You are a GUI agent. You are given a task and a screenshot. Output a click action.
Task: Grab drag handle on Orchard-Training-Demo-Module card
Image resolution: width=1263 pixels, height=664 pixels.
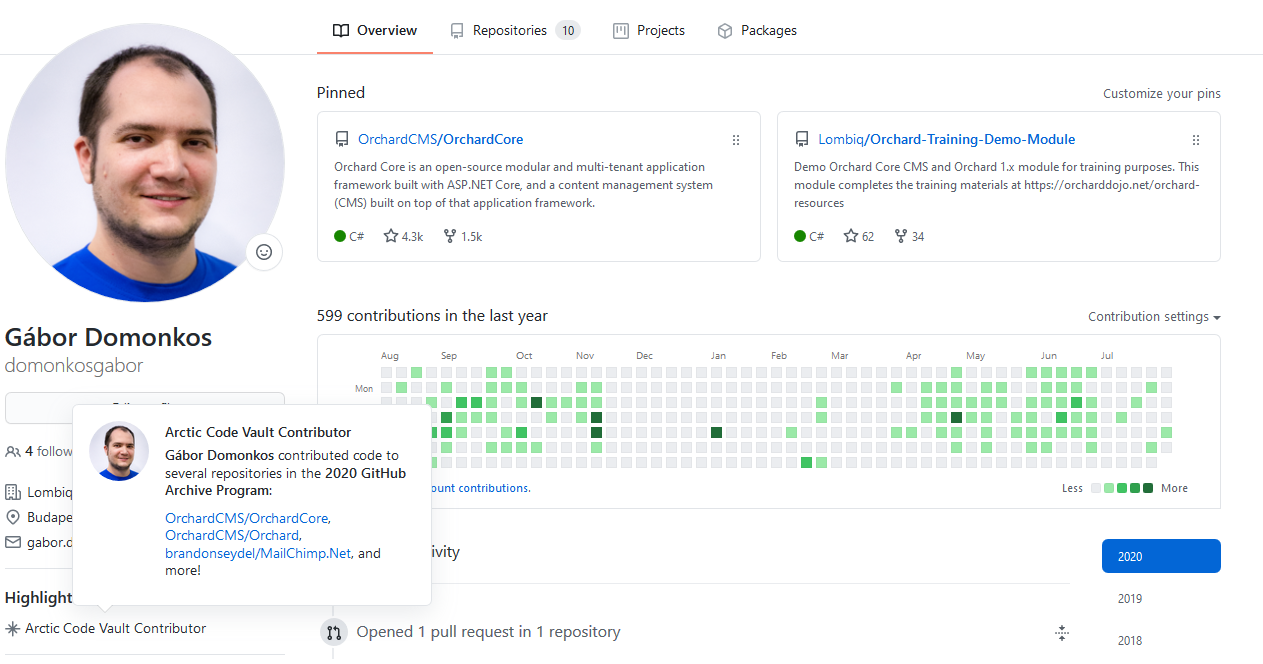click(x=1196, y=140)
